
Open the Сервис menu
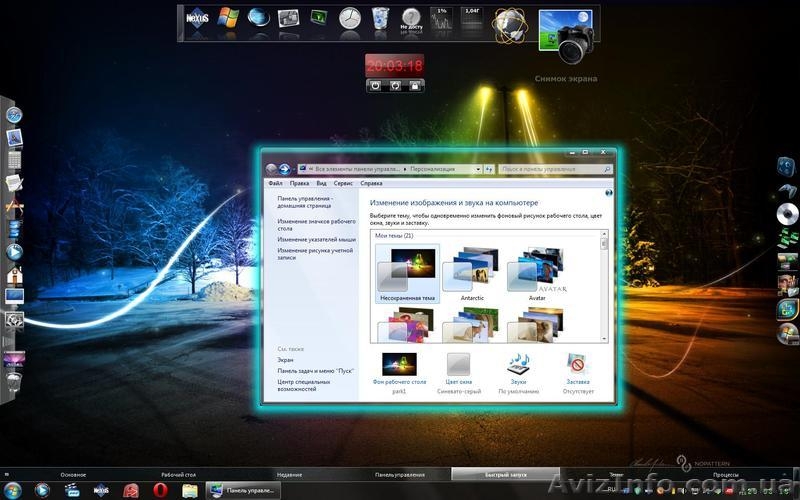tap(343, 184)
